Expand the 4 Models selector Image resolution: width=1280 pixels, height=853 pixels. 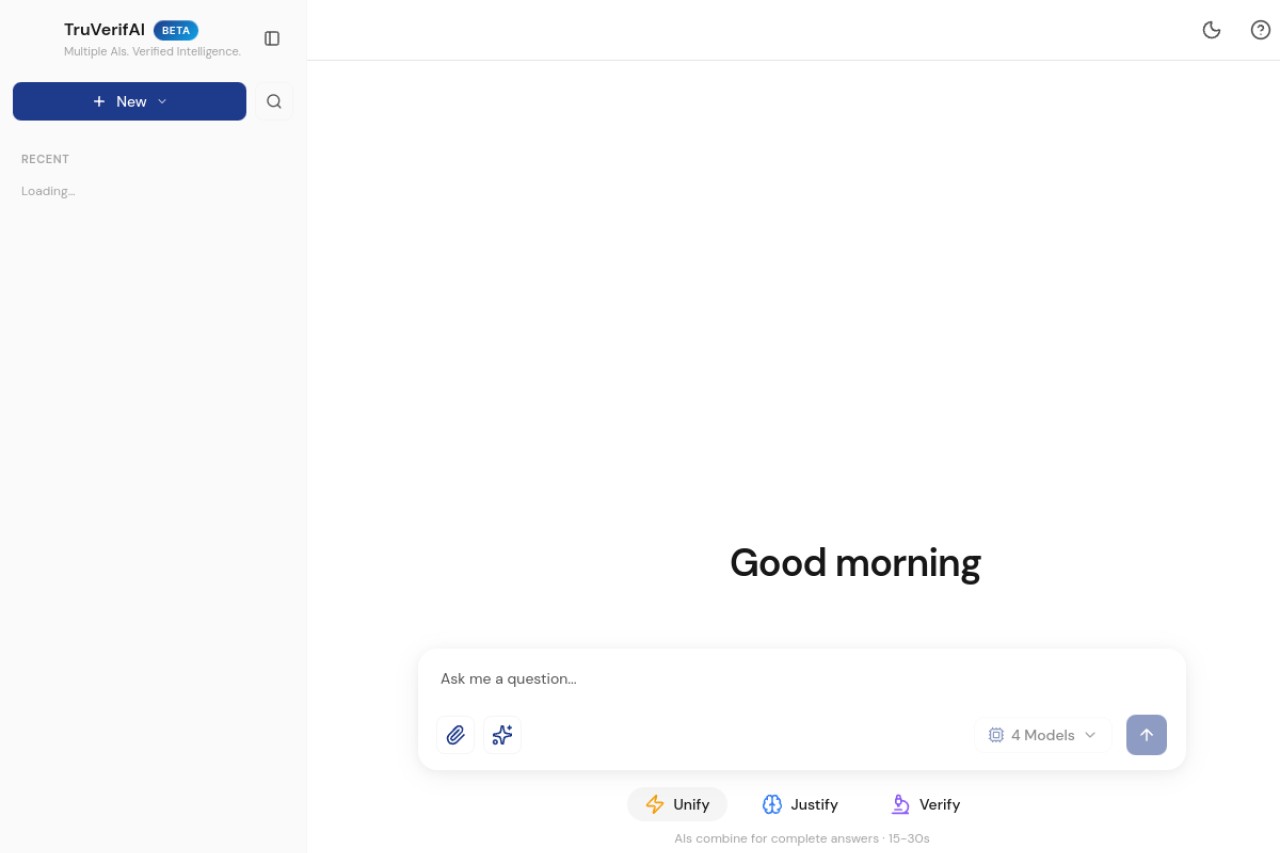coord(1042,735)
